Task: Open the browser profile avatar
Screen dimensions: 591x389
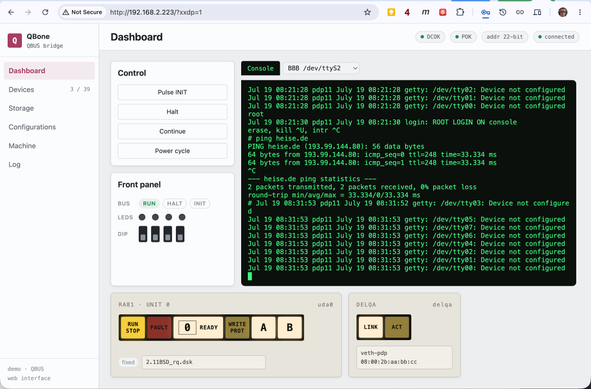Action: coord(563,12)
